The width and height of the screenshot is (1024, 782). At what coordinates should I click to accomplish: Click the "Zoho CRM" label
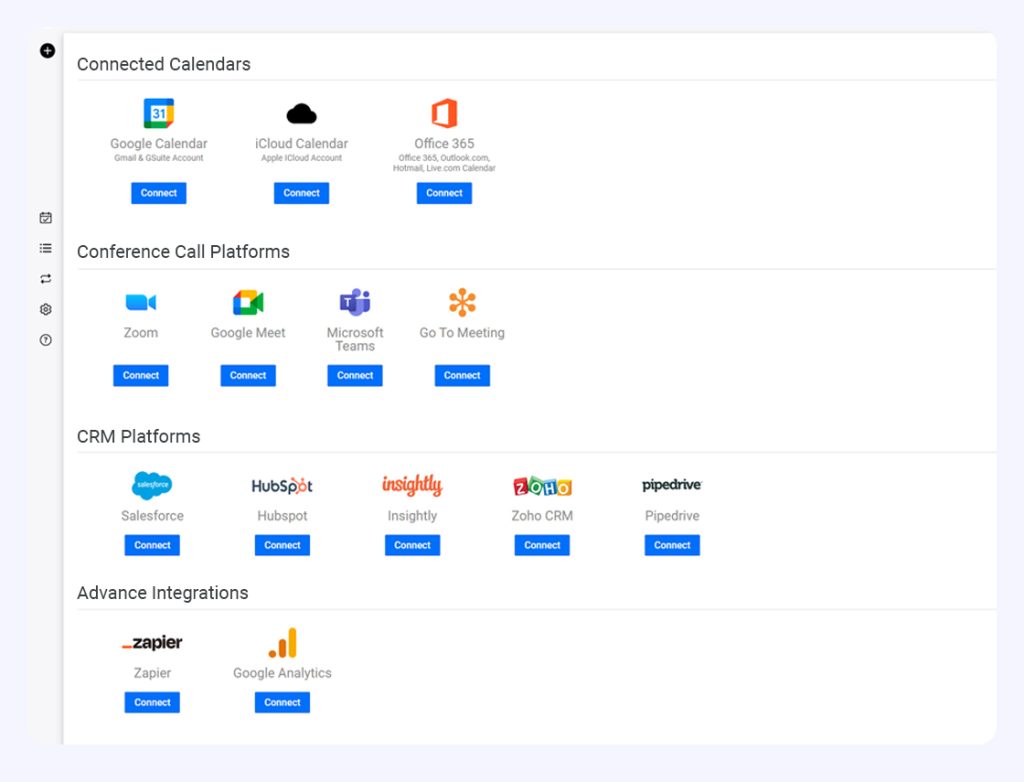pyautogui.click(x=542, y=515)
